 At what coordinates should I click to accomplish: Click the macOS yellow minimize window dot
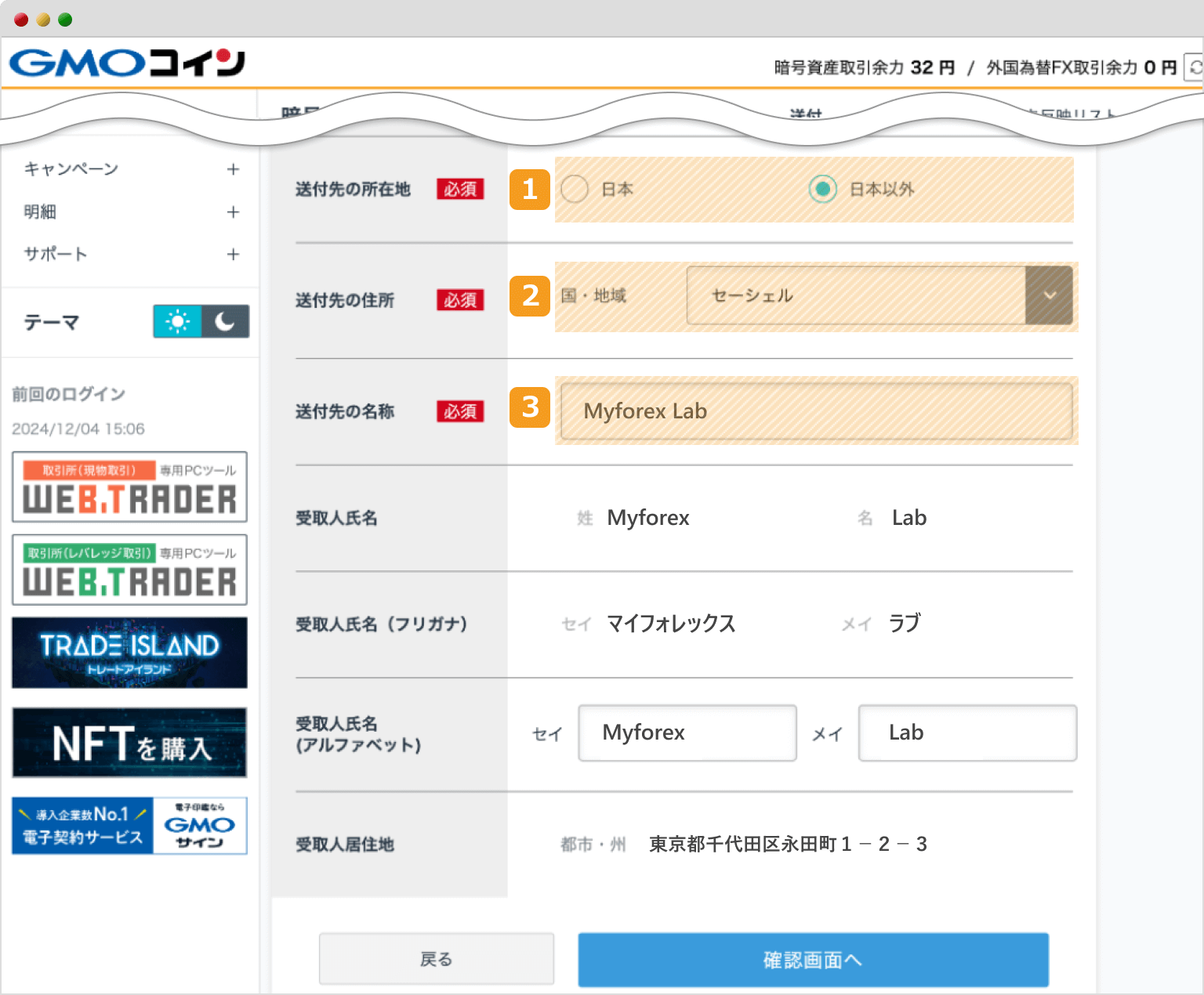point(43,20)
